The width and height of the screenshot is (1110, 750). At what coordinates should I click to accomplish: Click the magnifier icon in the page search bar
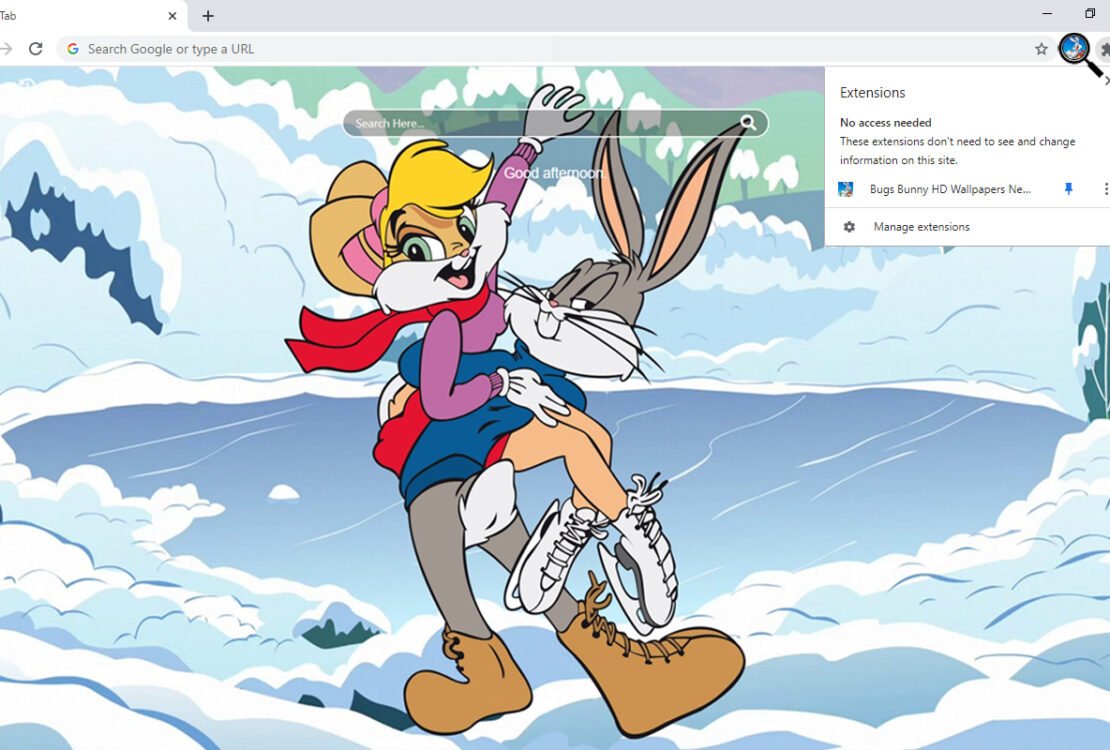(x=748, y=123)
